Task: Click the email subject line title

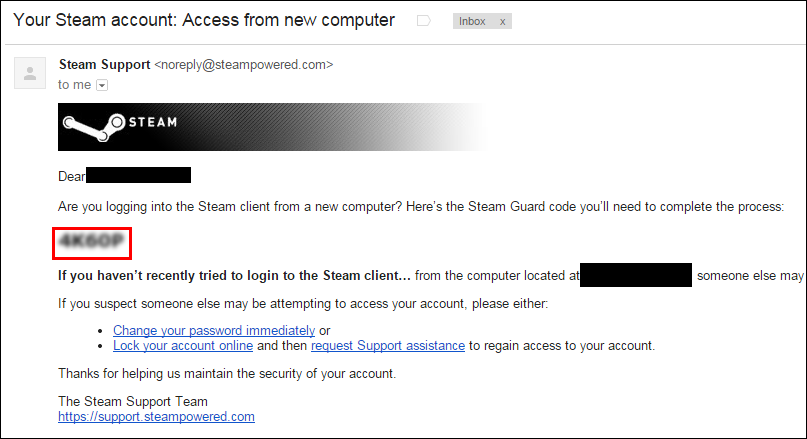Action: point(204,20)
